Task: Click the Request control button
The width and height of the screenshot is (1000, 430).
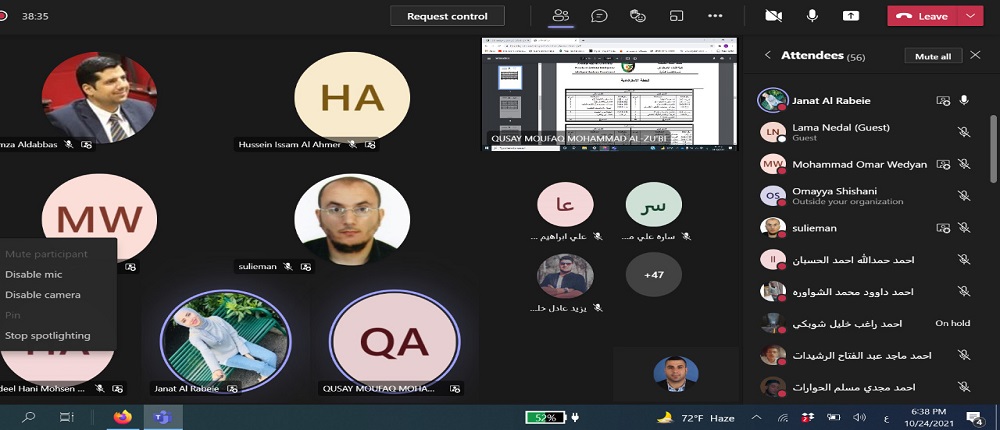Action: point(447,16)
